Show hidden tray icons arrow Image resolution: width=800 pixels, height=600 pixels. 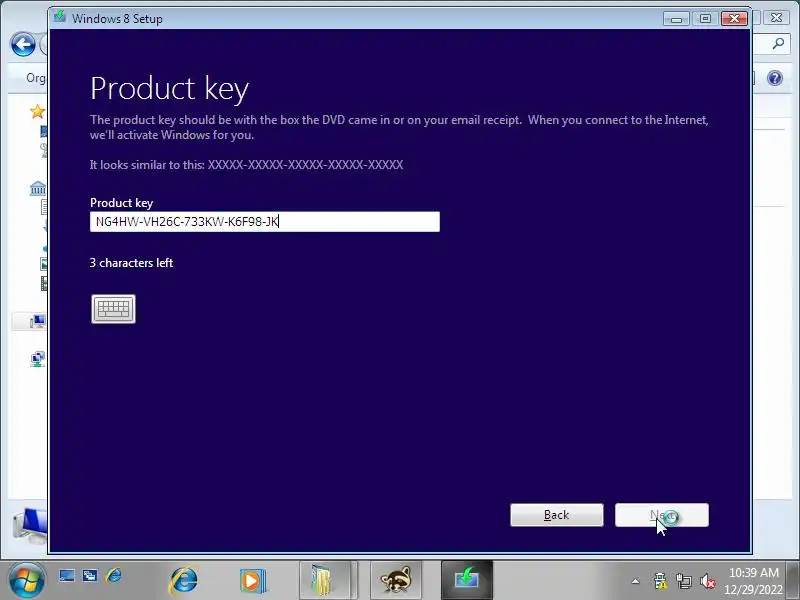point(636,581)
